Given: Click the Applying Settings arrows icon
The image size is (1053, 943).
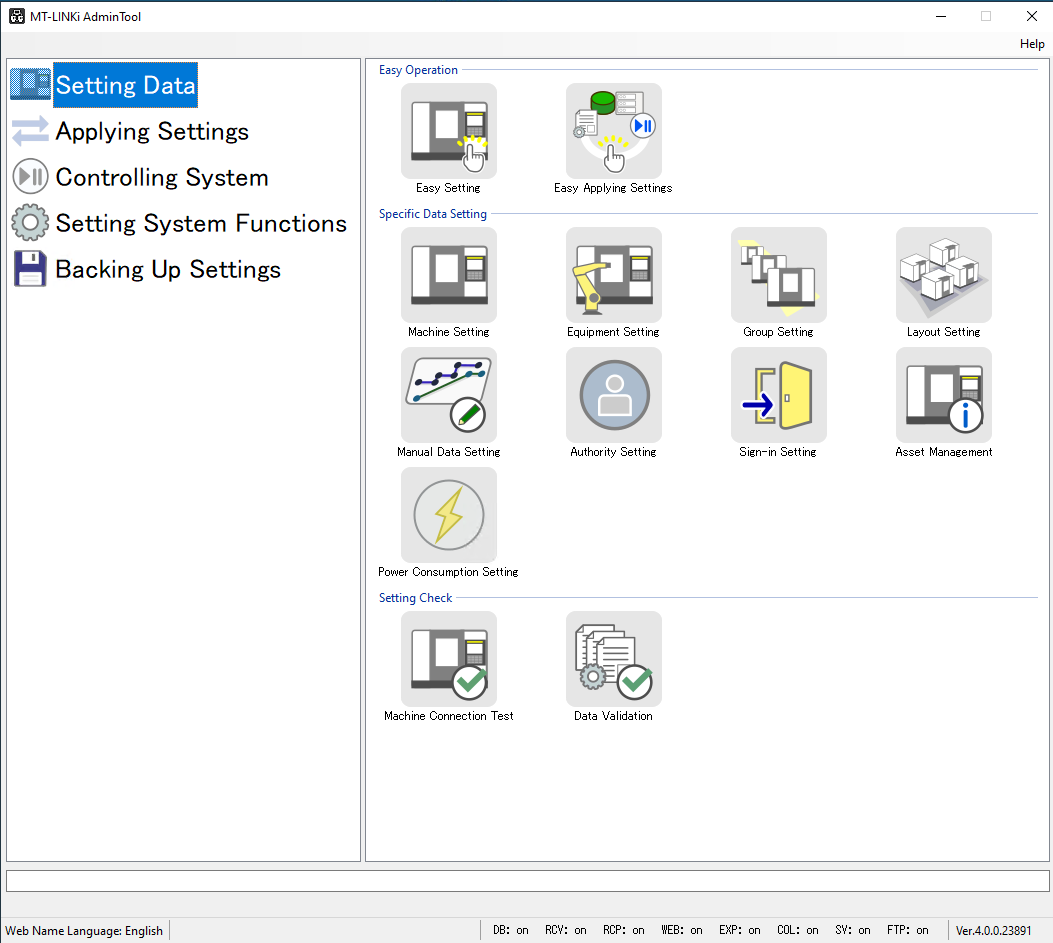Looking at the screenshot, I should coord(30,131).
